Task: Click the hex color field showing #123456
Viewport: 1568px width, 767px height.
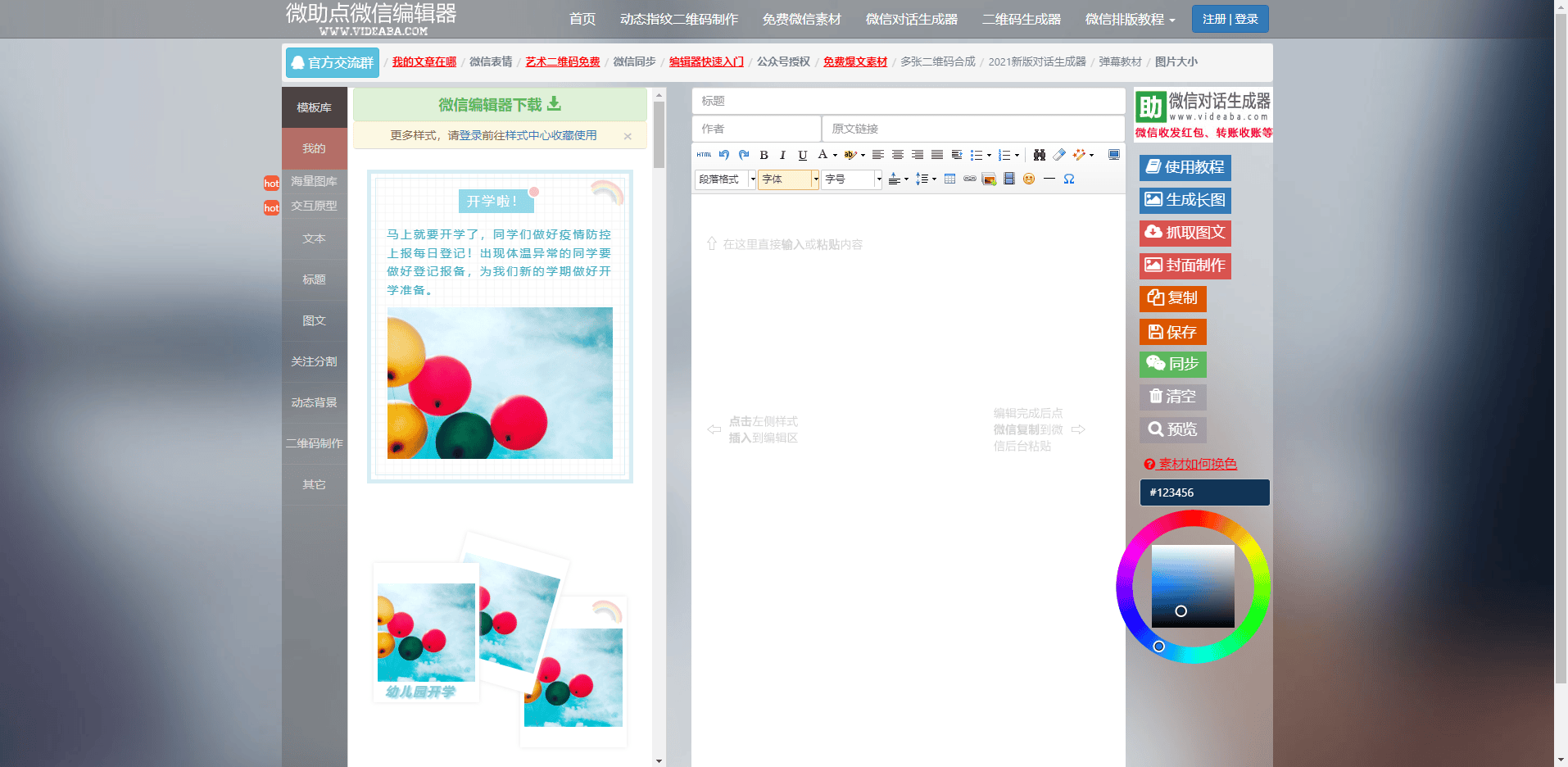Action: (x=1204, y=492)
